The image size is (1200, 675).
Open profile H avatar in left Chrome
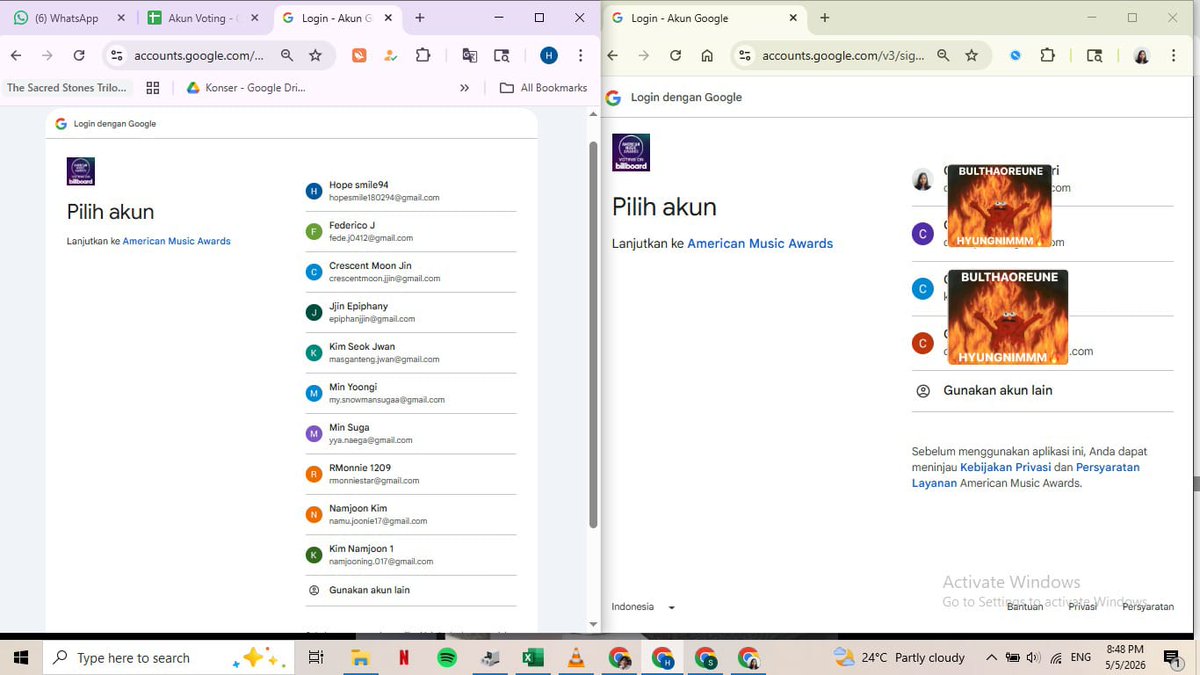click(x=549, y=56)
